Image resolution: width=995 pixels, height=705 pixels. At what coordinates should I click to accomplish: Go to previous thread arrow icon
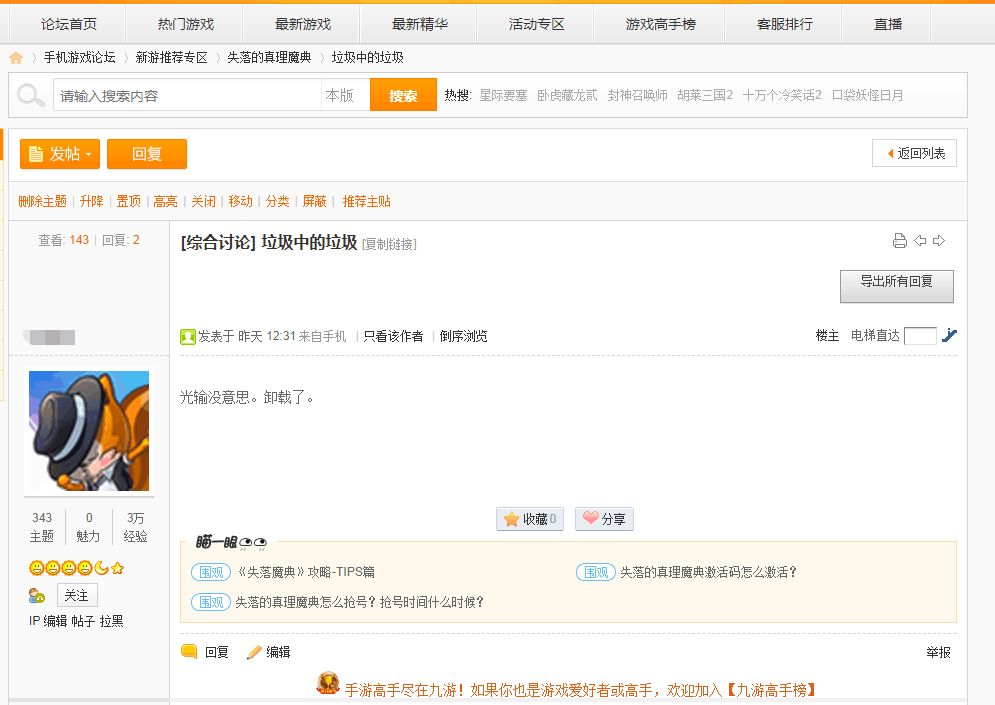click(x=920, y=240)
